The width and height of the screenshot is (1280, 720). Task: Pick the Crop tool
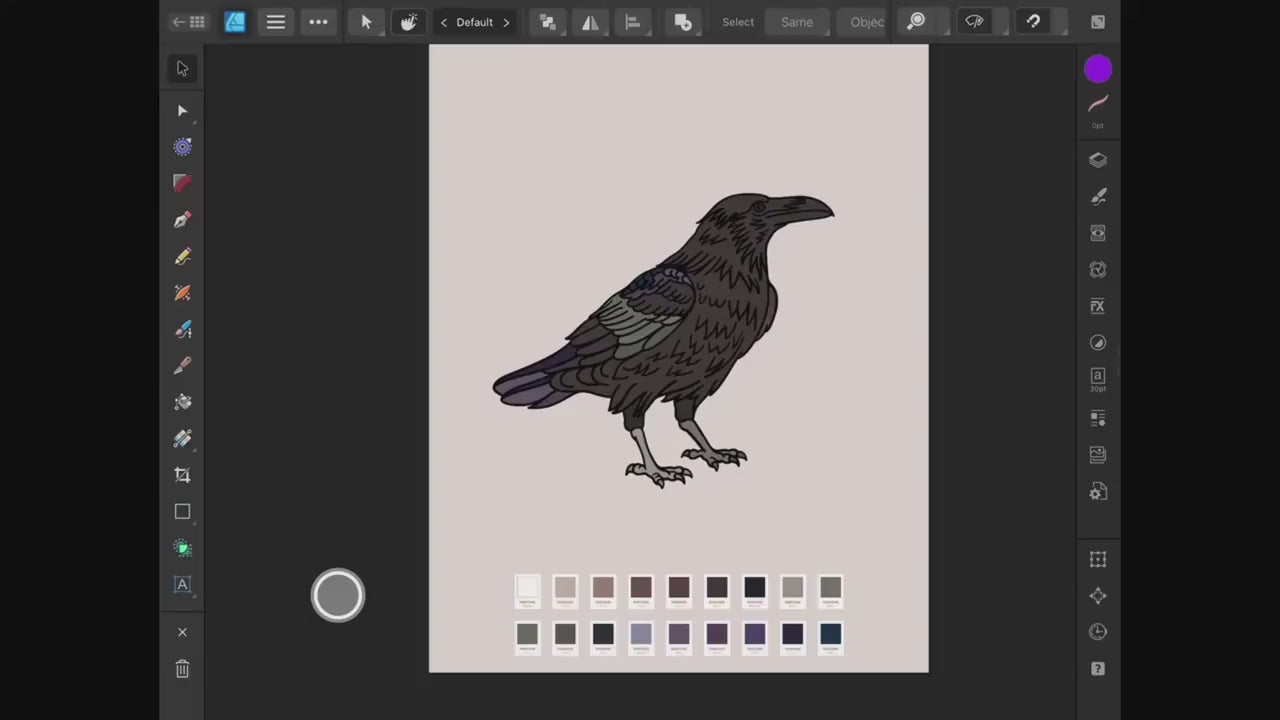[182, 475]
